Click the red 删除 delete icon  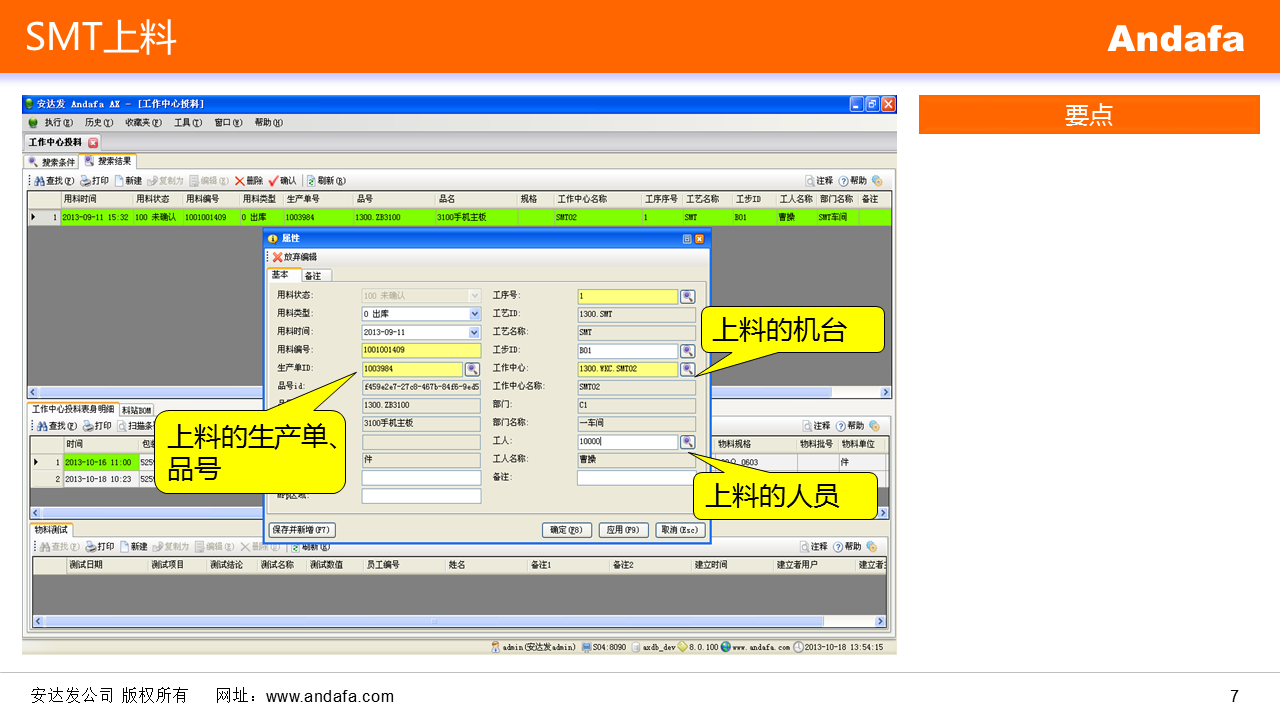click(x=240, y=181)
